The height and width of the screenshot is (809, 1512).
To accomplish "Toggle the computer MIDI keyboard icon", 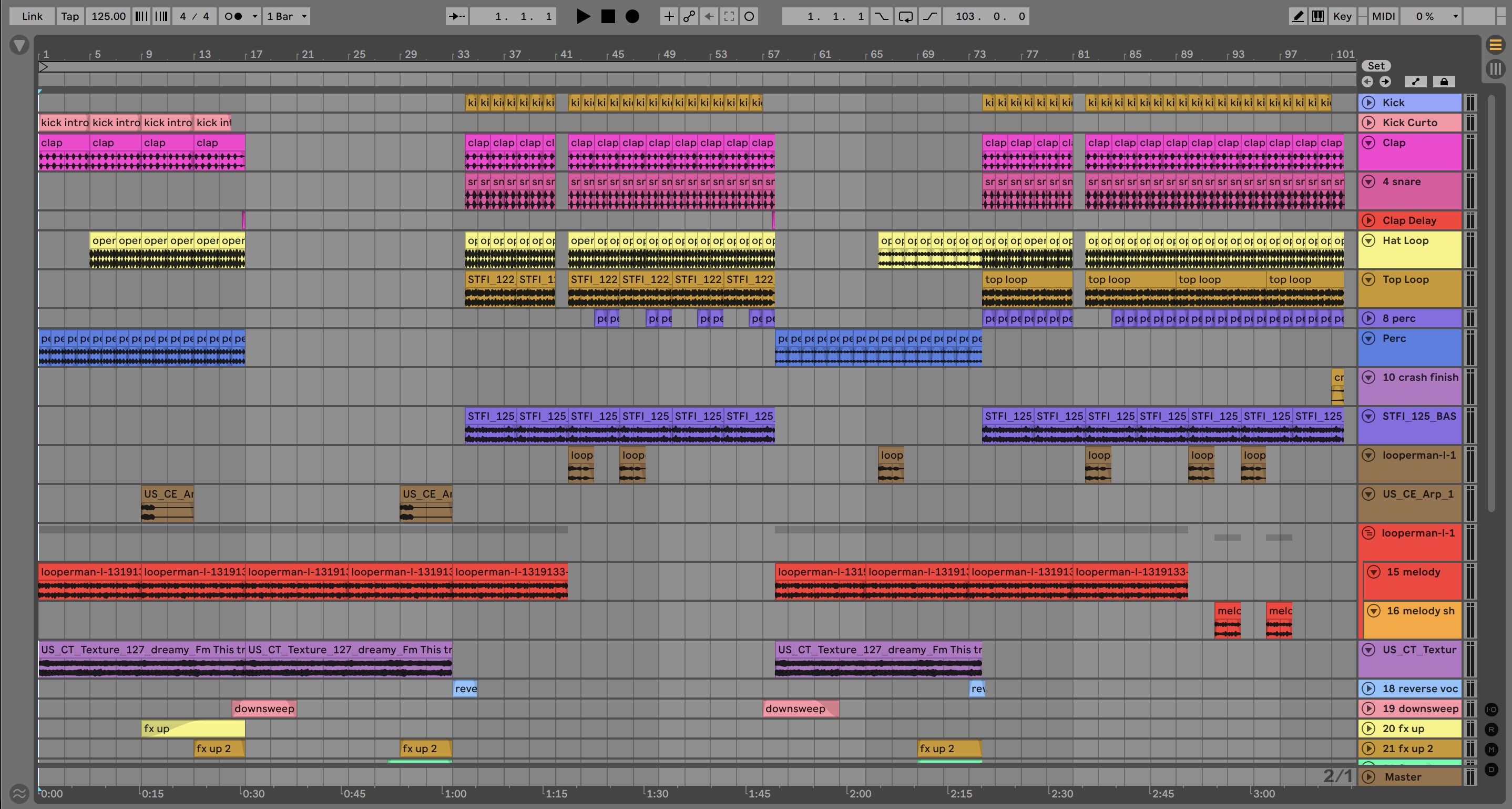I will point(1317,16).
